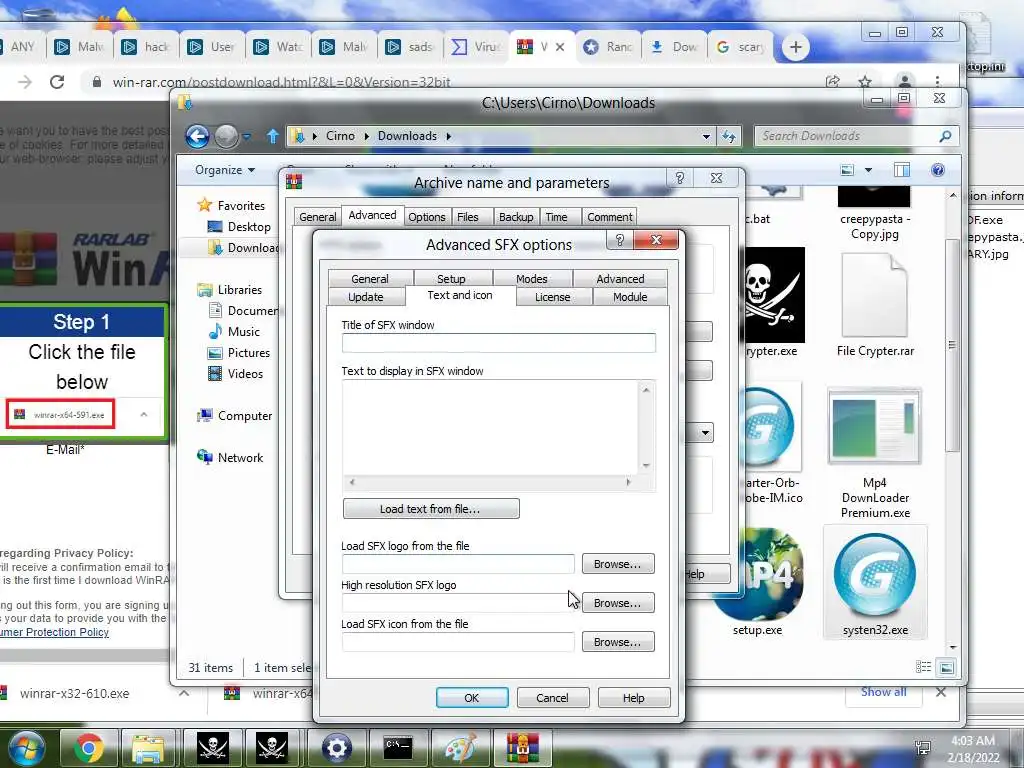Click the Explorer forward arrow button
The image size is (1024, 768).
227,136
